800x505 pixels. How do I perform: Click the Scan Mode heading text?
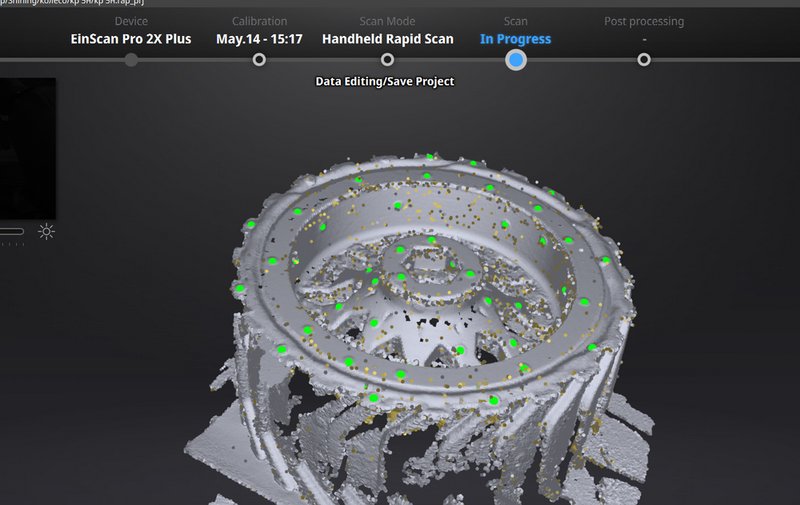387,21
